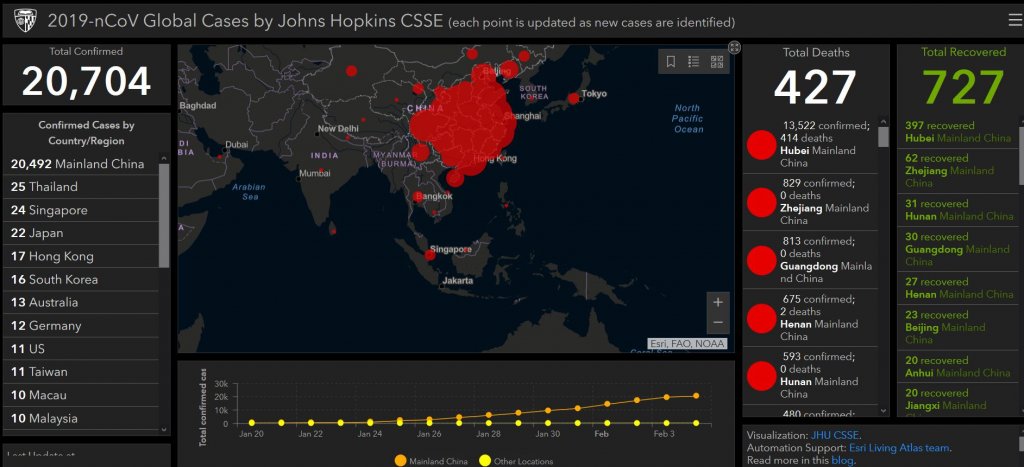The height and width of the screenshot is (467, 1024).
Task: Open the JHU CSSE link
Action: click(x=835, y=435)
